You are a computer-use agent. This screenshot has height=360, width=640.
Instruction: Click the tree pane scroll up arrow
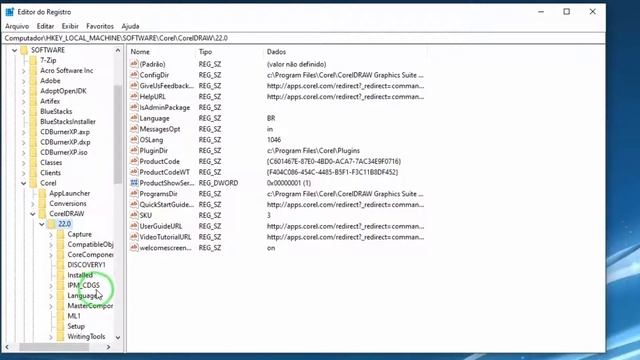(x=118, y=51)
